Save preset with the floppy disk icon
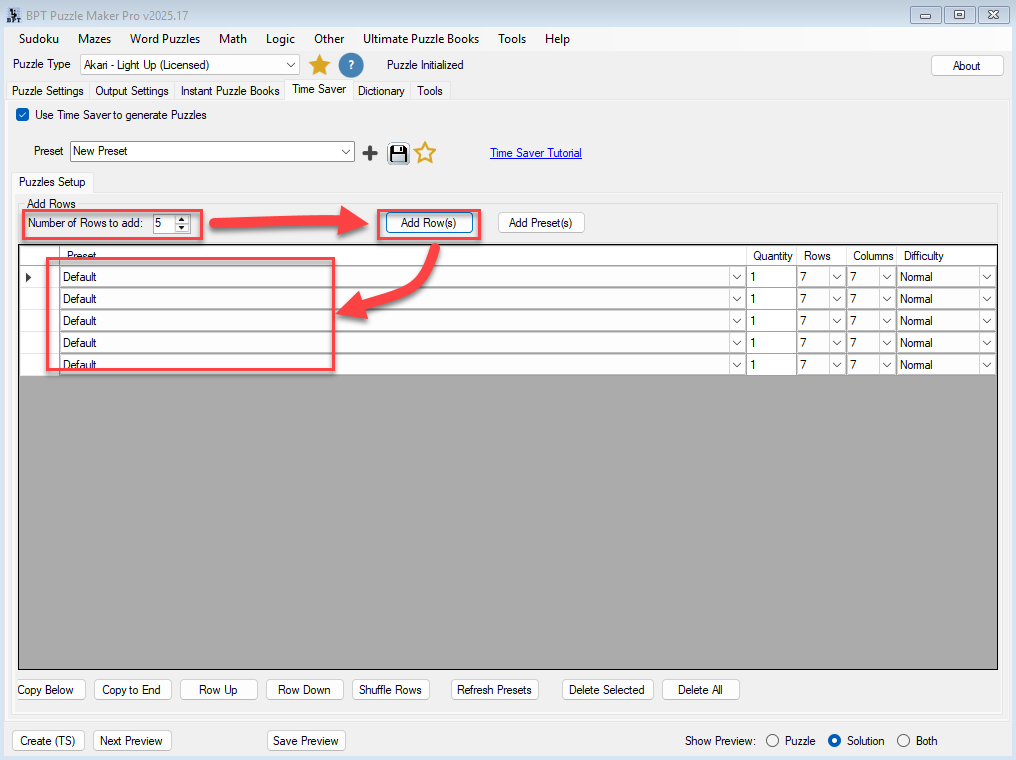Screen dimensions: 1016x760 point(398,153)
